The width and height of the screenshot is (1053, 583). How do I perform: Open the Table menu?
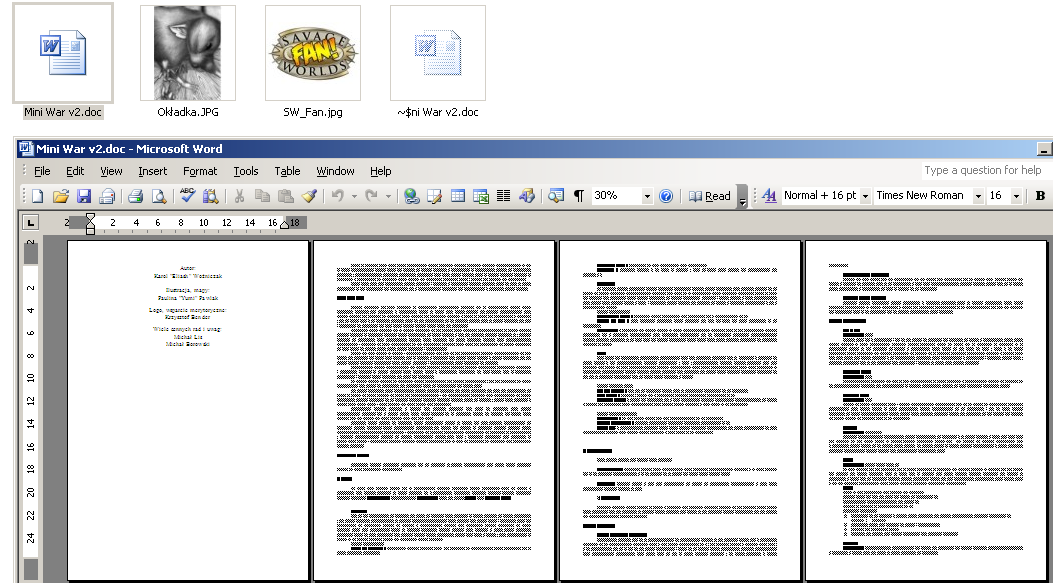(x=287, y=171)
